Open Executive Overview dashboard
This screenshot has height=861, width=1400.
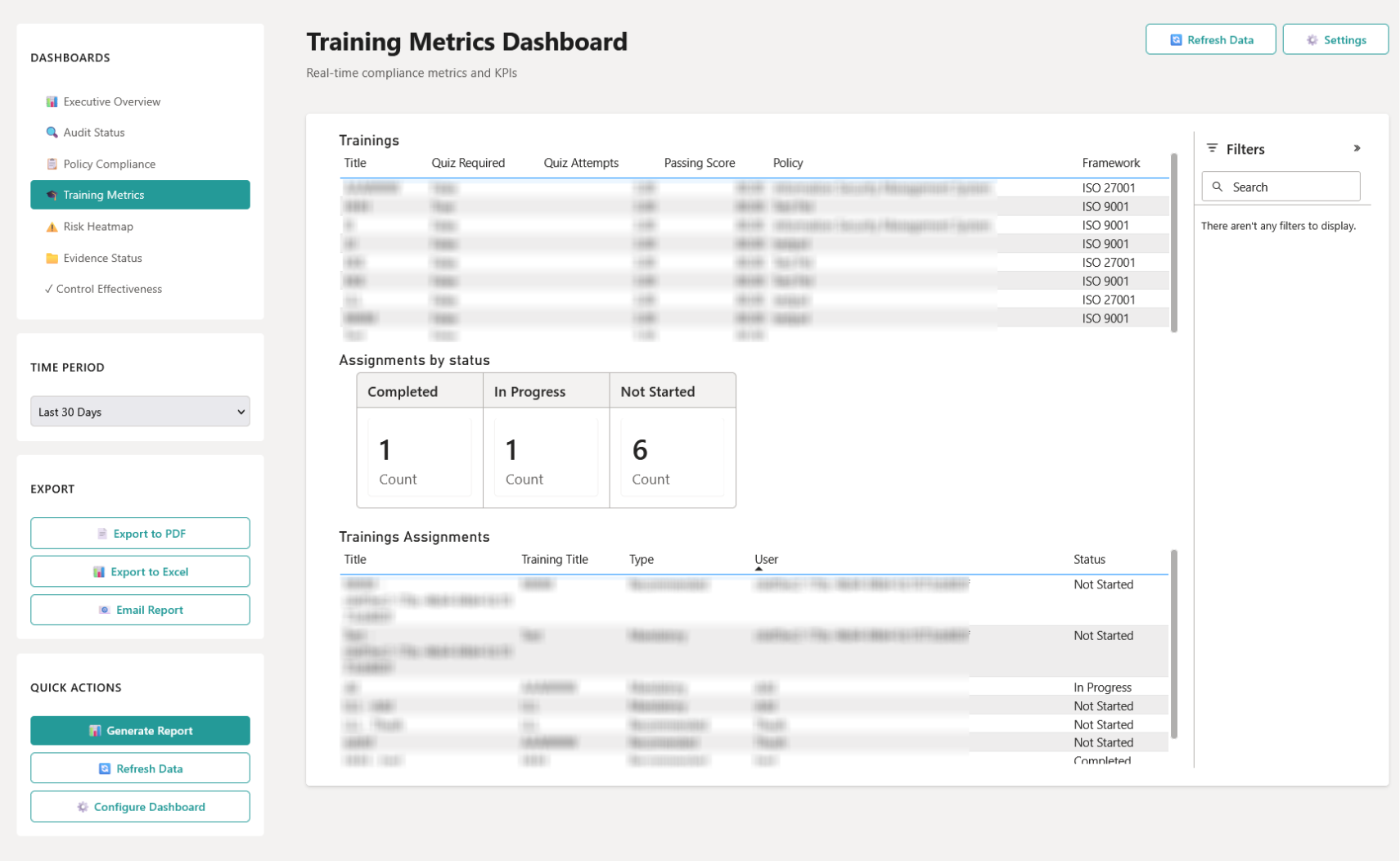coord(140,101)
